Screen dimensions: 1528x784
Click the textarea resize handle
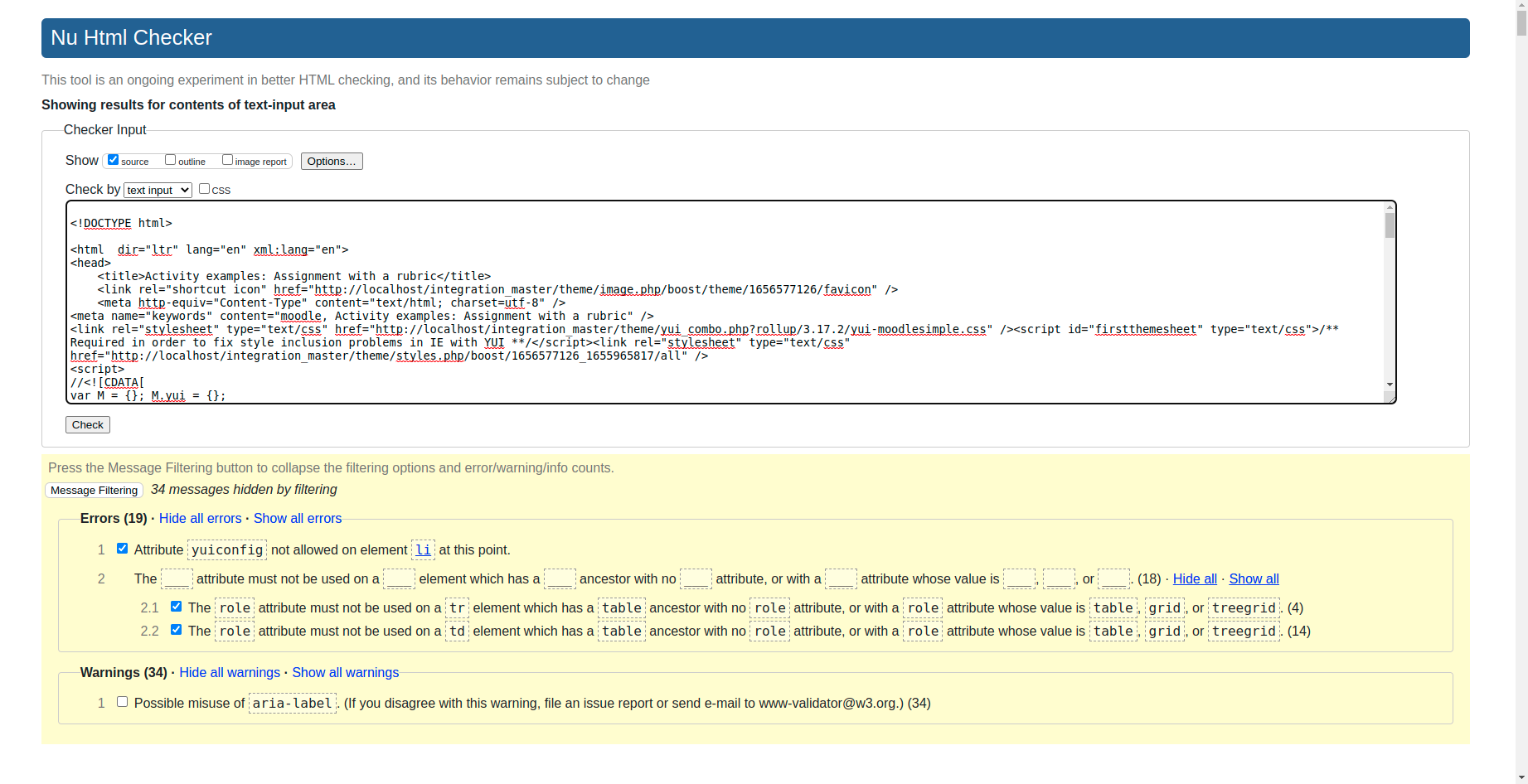tap(1390, 397)
